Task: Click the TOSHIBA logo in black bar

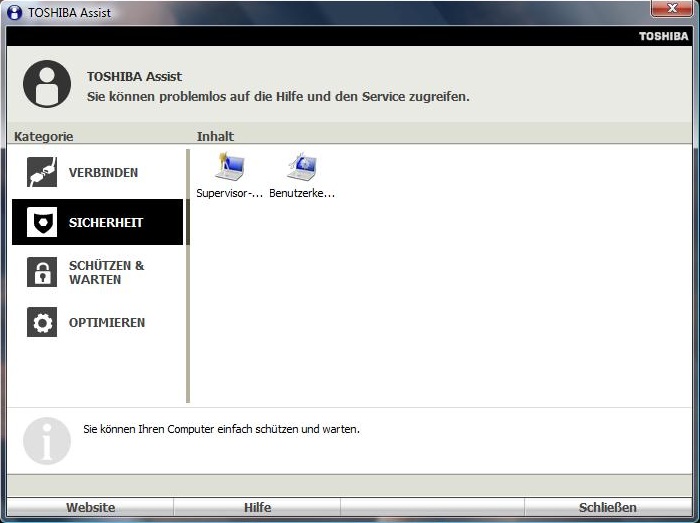Action: [x=663, y=36]
